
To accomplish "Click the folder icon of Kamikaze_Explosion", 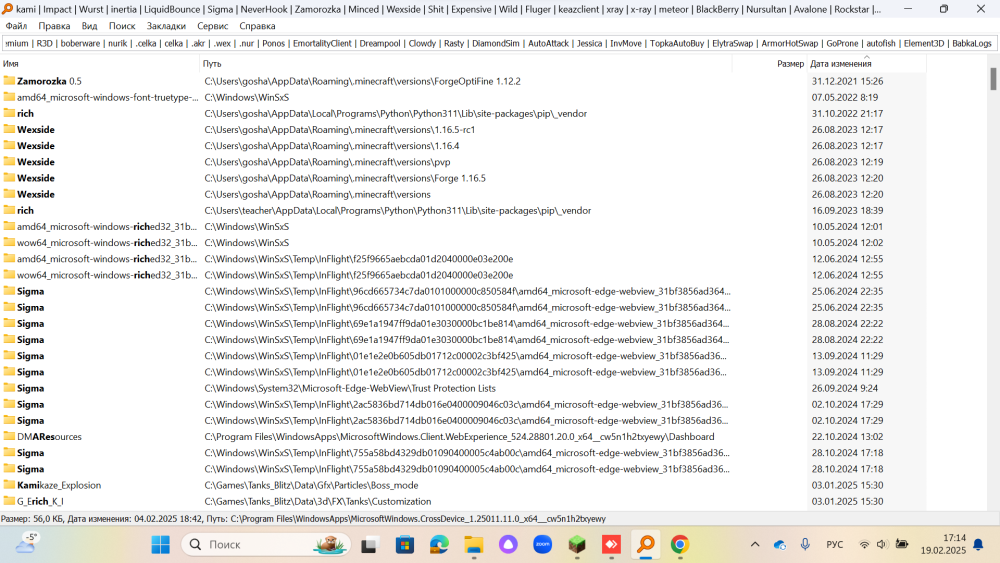I will [x=9, y=485].
